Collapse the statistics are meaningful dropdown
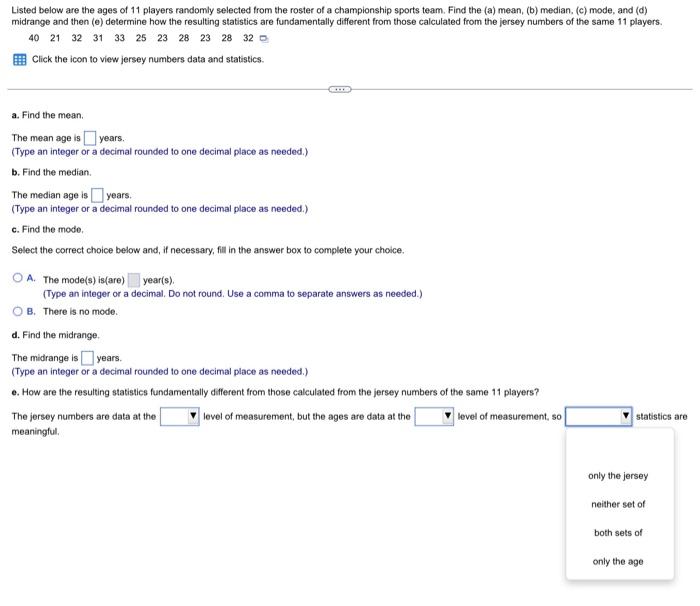Screen dimensions: 700x606 point(599,416)
